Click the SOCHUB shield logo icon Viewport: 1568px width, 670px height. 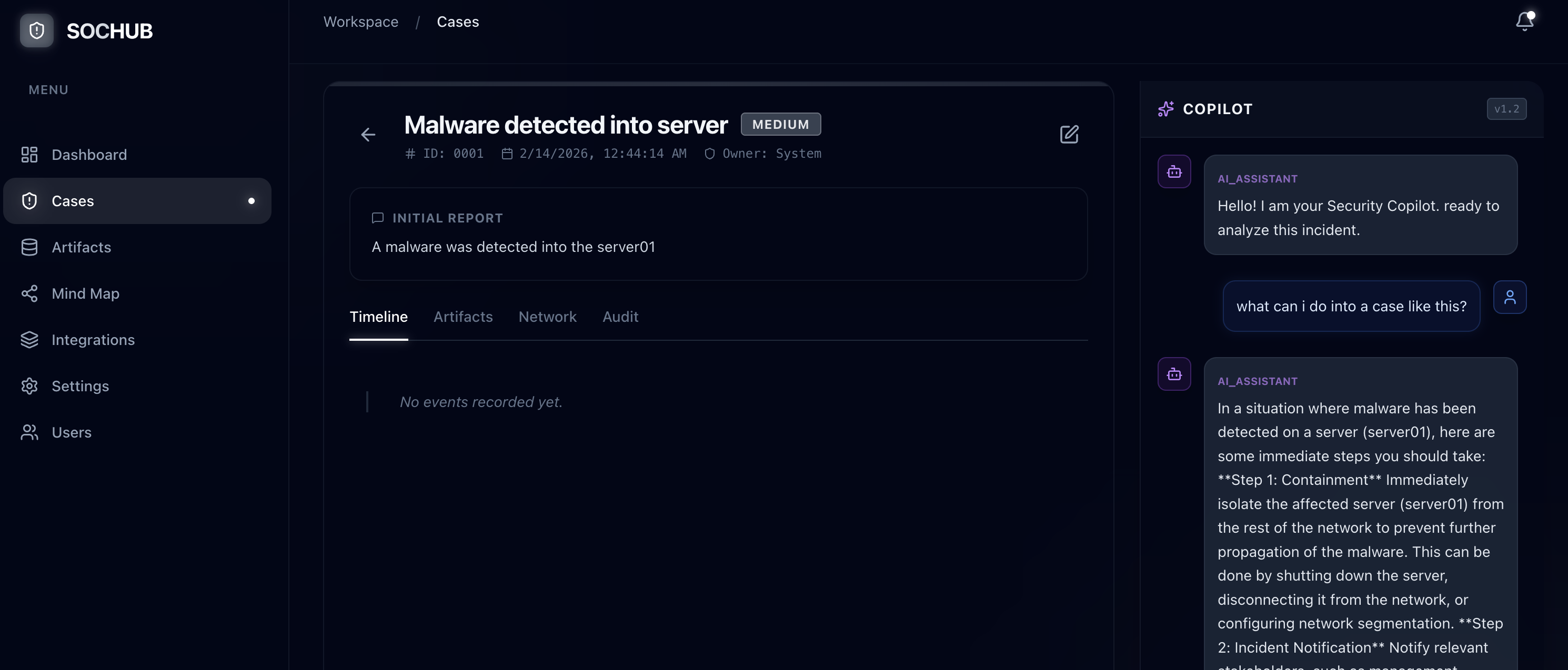click(x=36, y=31)
